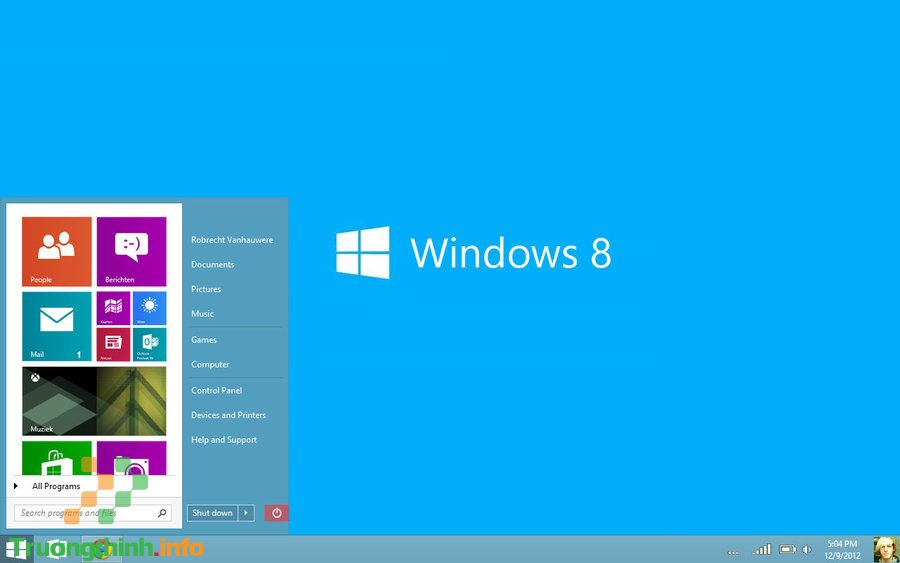Click the red power button
Screen dimensions: 900x563
coord(277,513)
